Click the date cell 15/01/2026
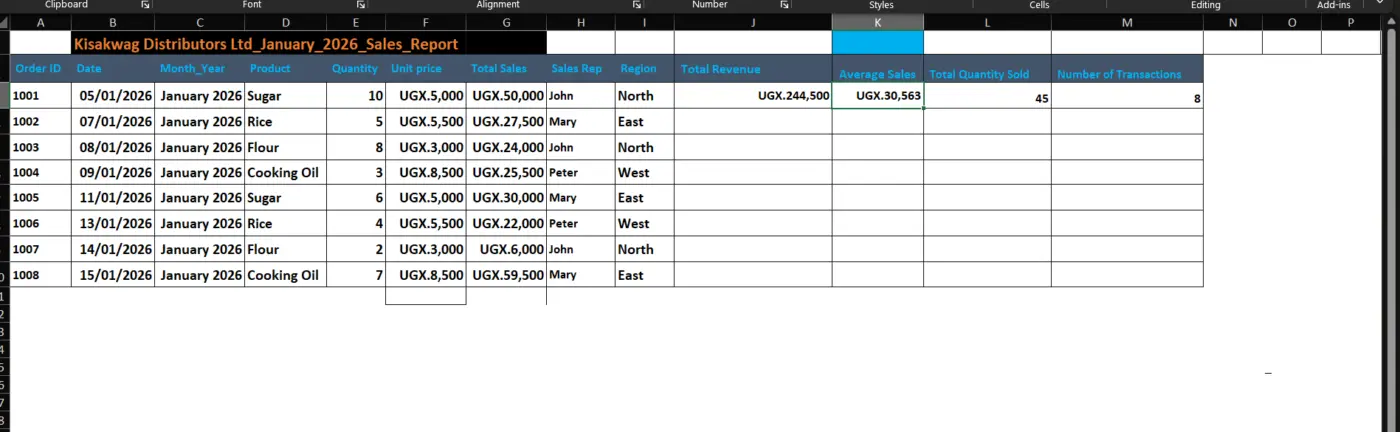1400x432 pixels. [112, 274]
